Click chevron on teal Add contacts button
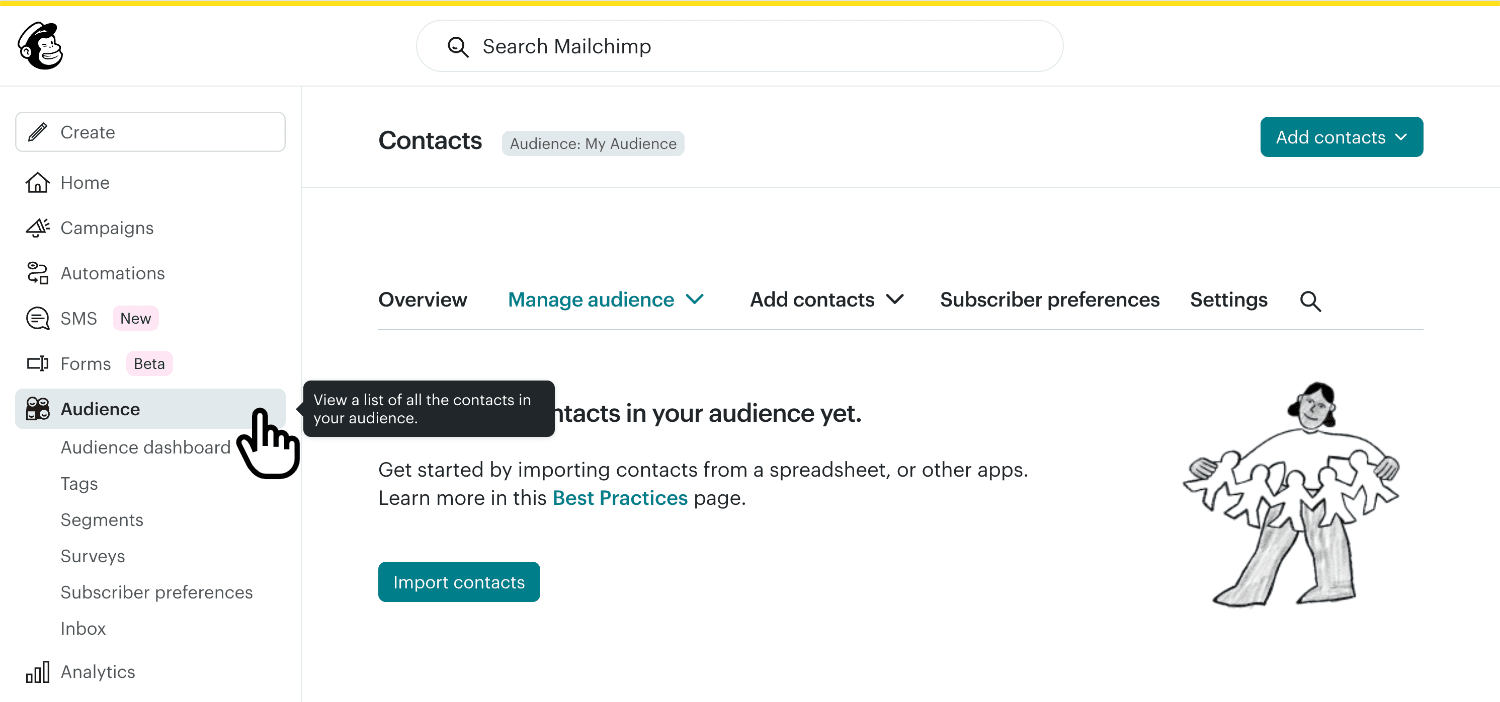This screenshot has width=1500, height=702. pyautogui.click(x=1401, y=138)
